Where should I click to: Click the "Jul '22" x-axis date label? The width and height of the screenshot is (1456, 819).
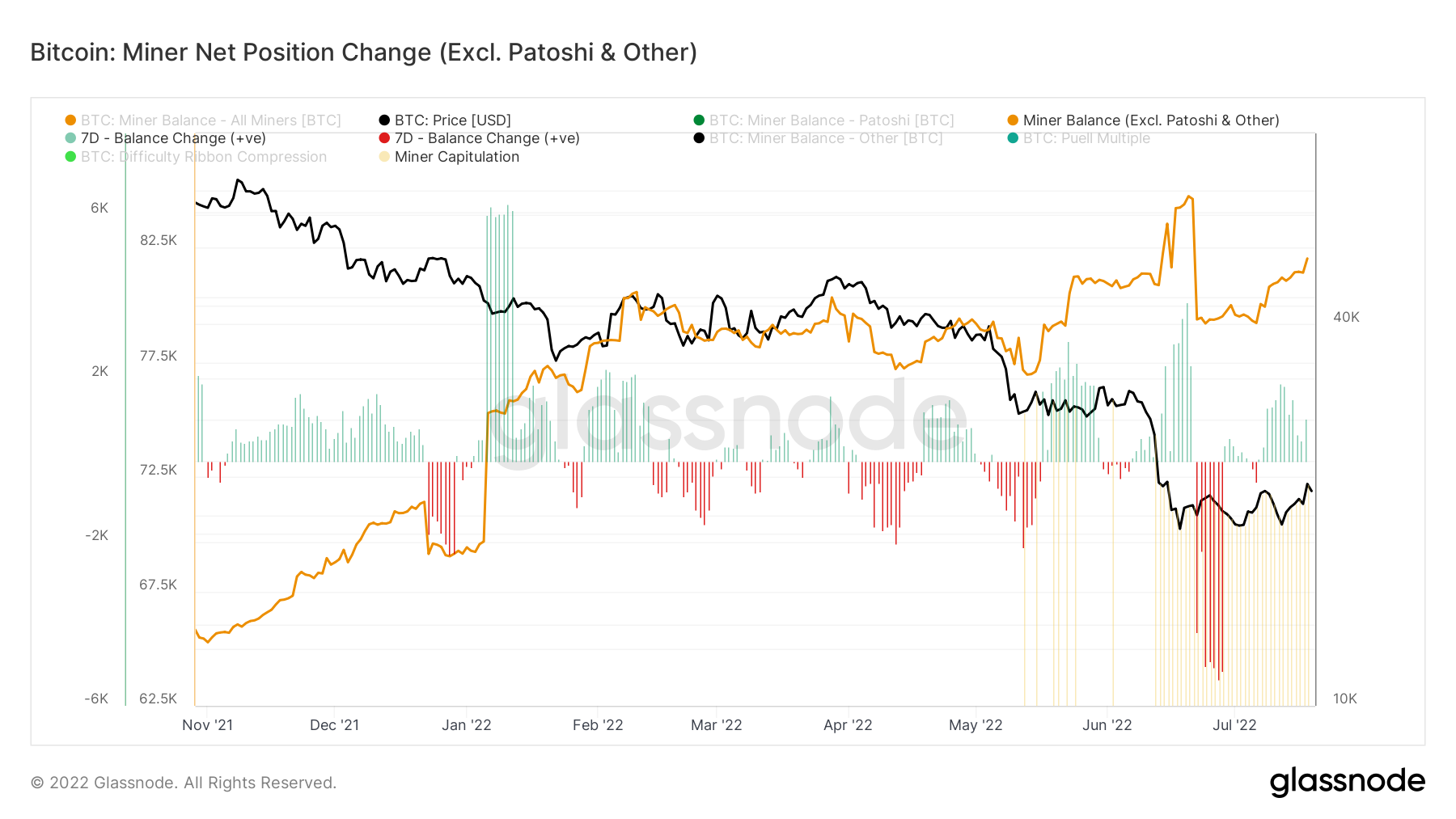coord(1234,725)
